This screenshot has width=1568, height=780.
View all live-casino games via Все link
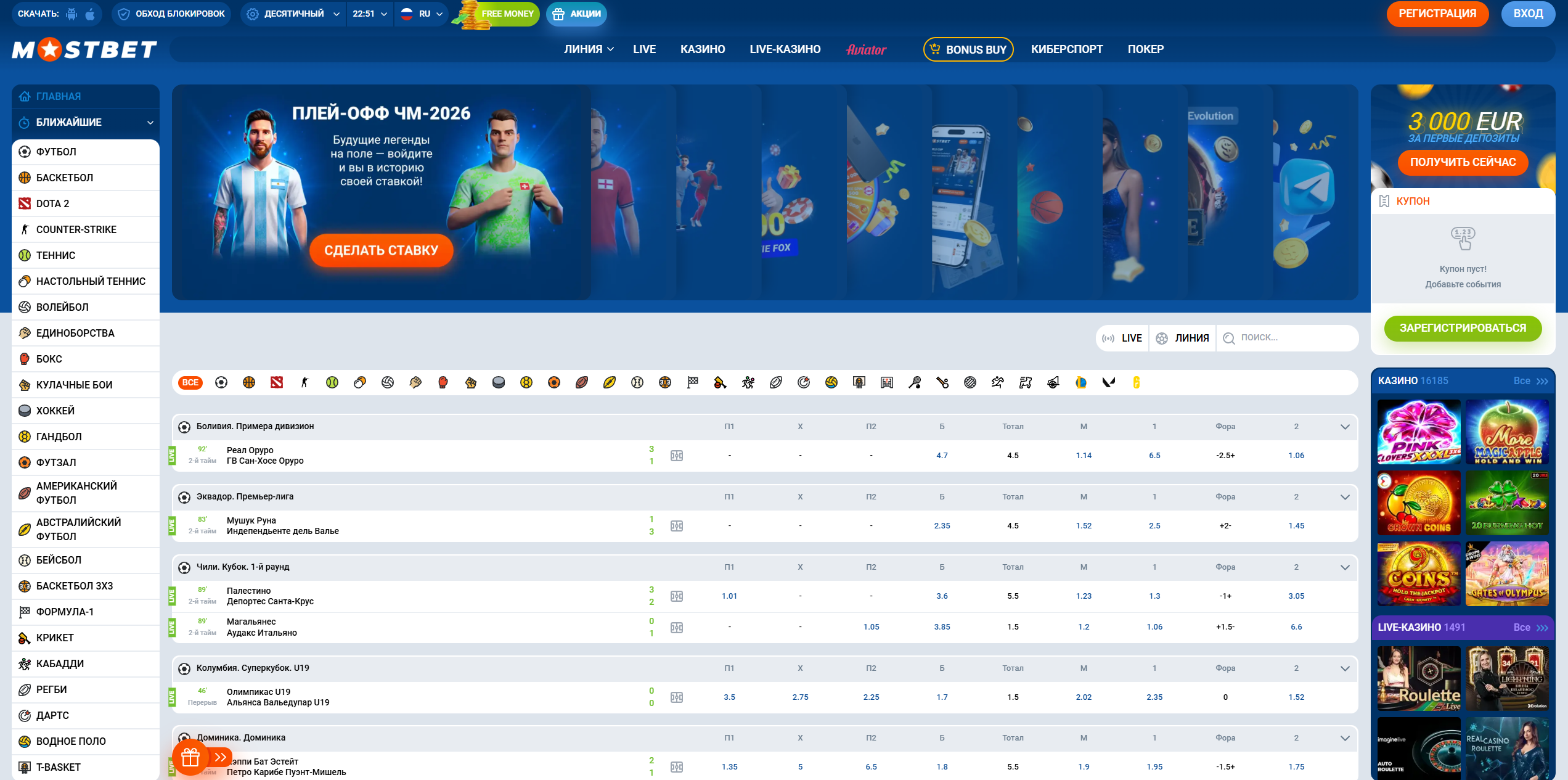[1530, 628]
